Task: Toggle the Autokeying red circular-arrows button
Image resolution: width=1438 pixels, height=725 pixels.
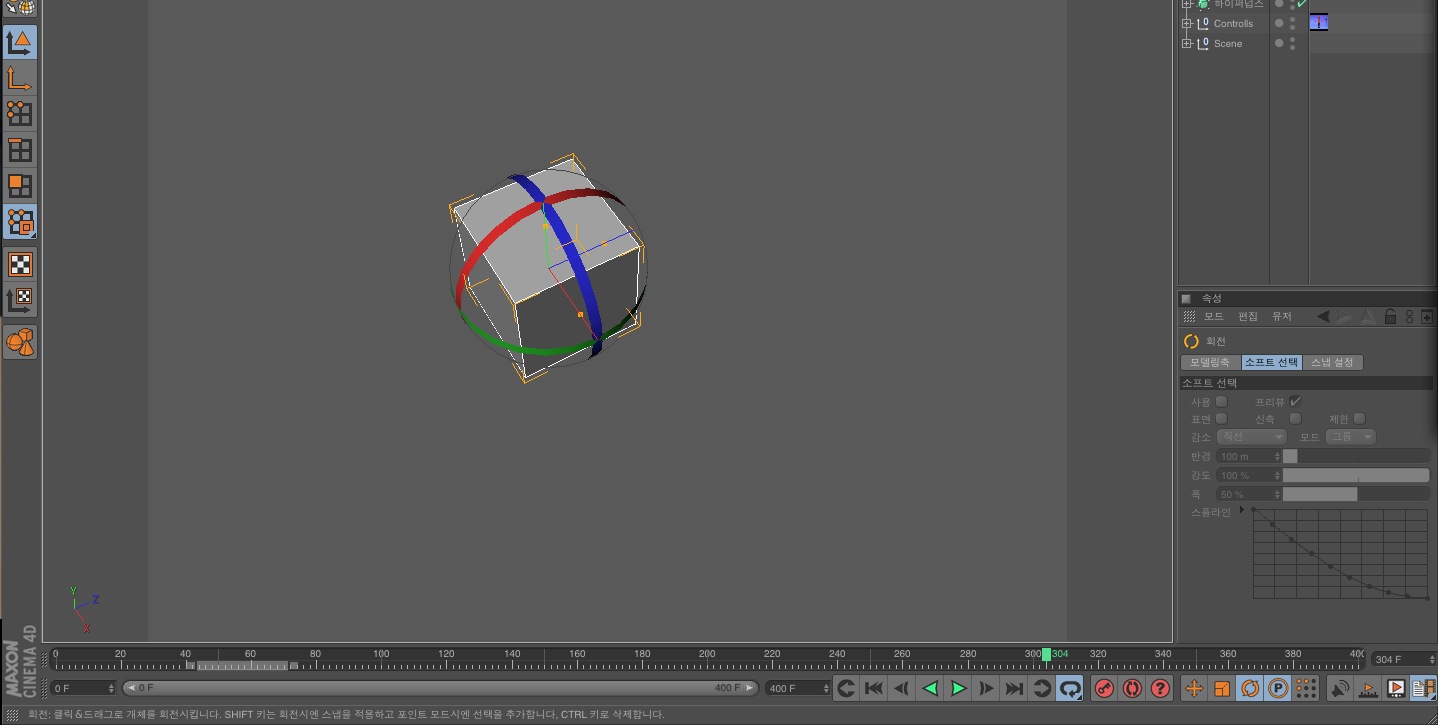Action: point(1132,688)
